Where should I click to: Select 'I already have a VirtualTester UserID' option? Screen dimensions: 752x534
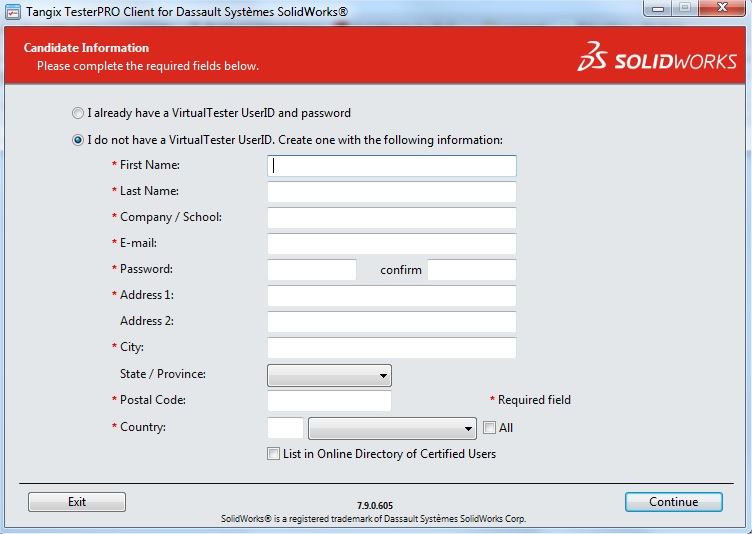pyautogui.click(x=78, y=114)
